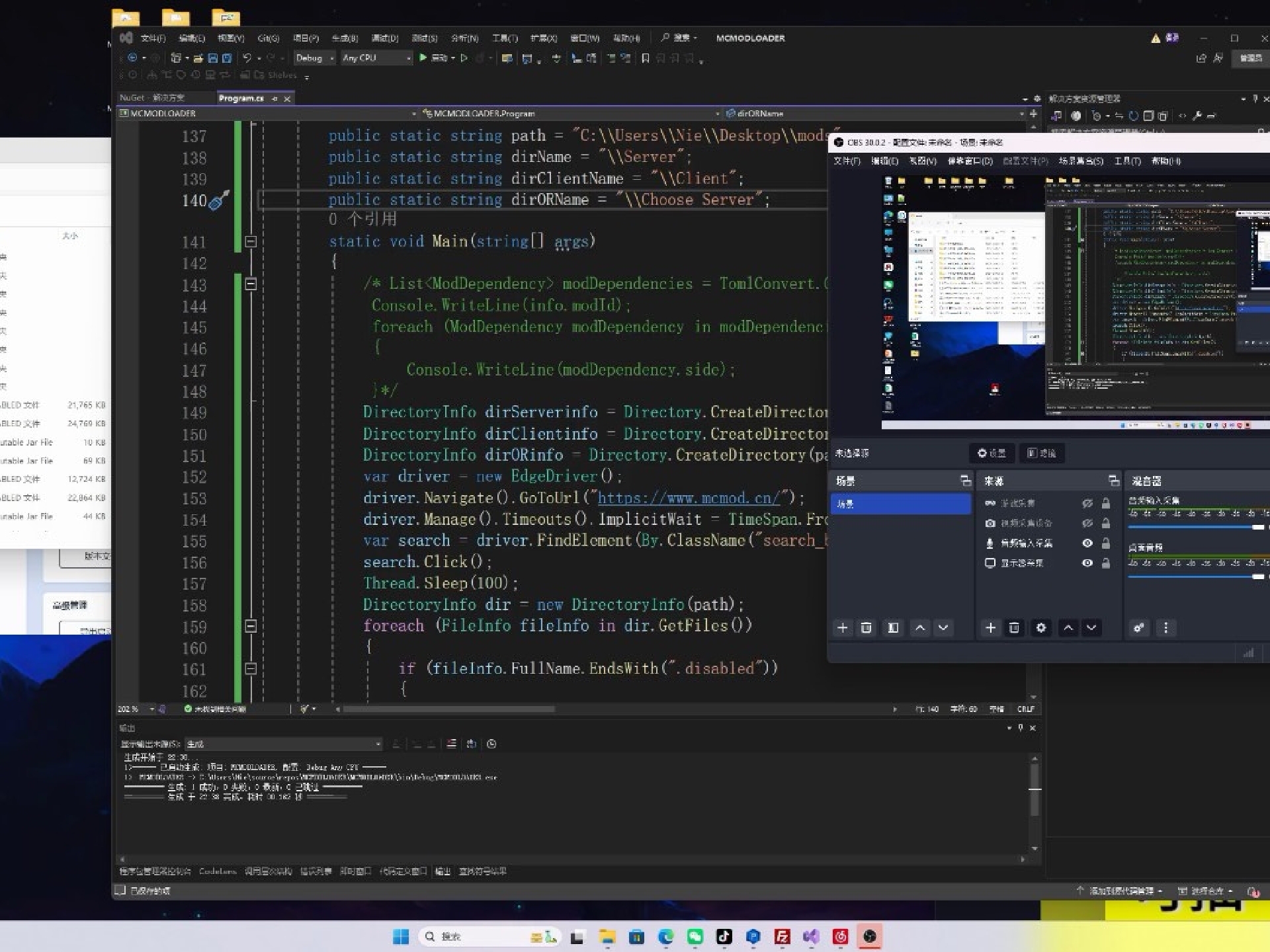Click the OBS Studio taskbar icon
Viewport: 1270px width, 952px height.
[x=869, y=936]
